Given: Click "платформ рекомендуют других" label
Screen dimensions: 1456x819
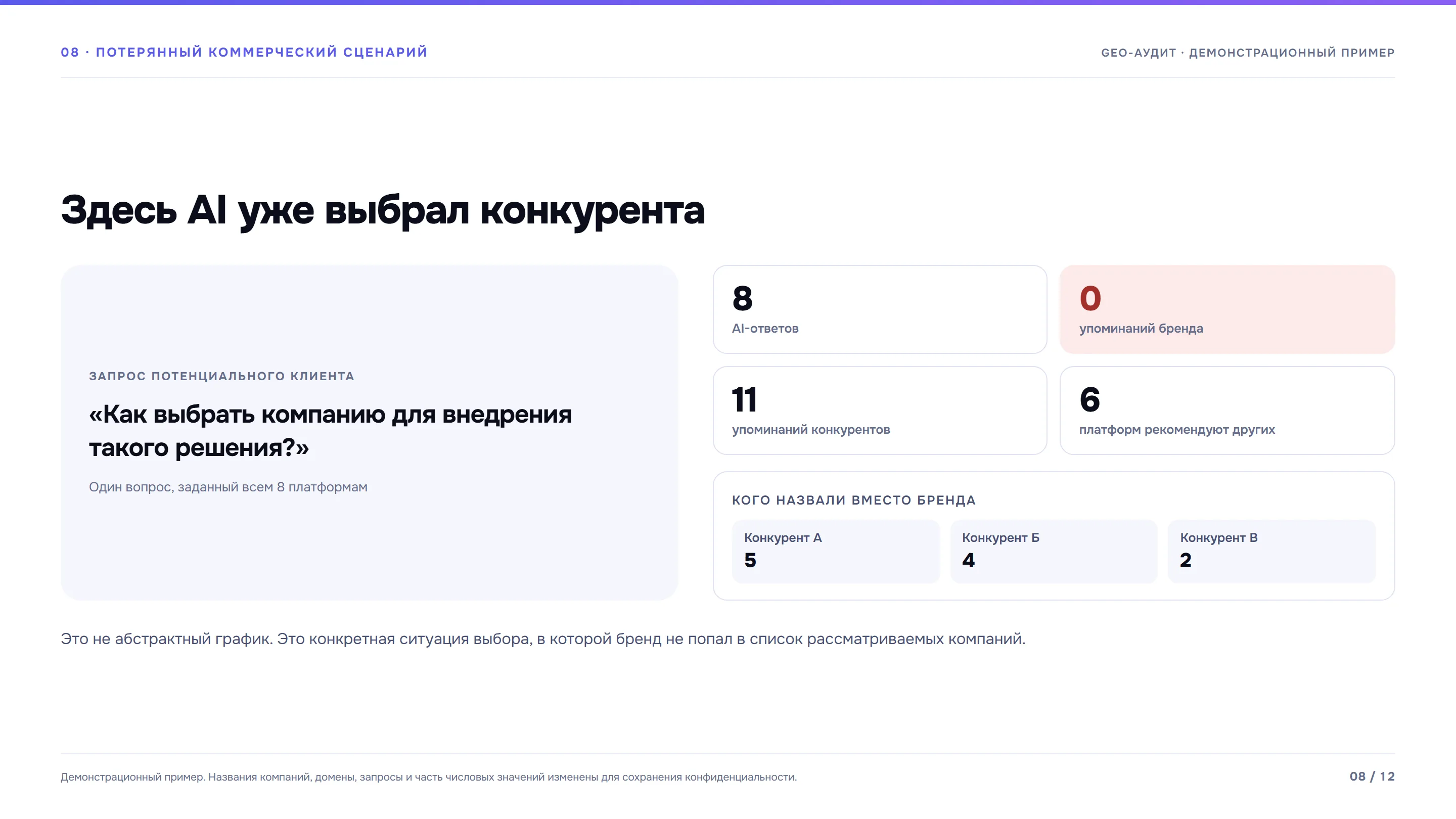Looking at the screenshot, I should 1177,430.
